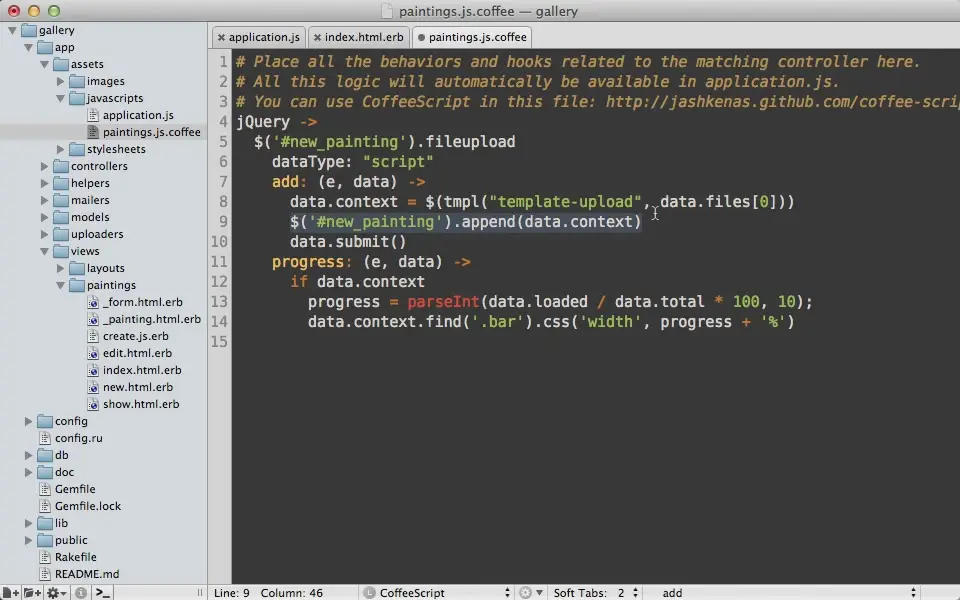Viewport: 960px width, 600px height.
Task: Collapse the paintings folder
Action: 60,285
